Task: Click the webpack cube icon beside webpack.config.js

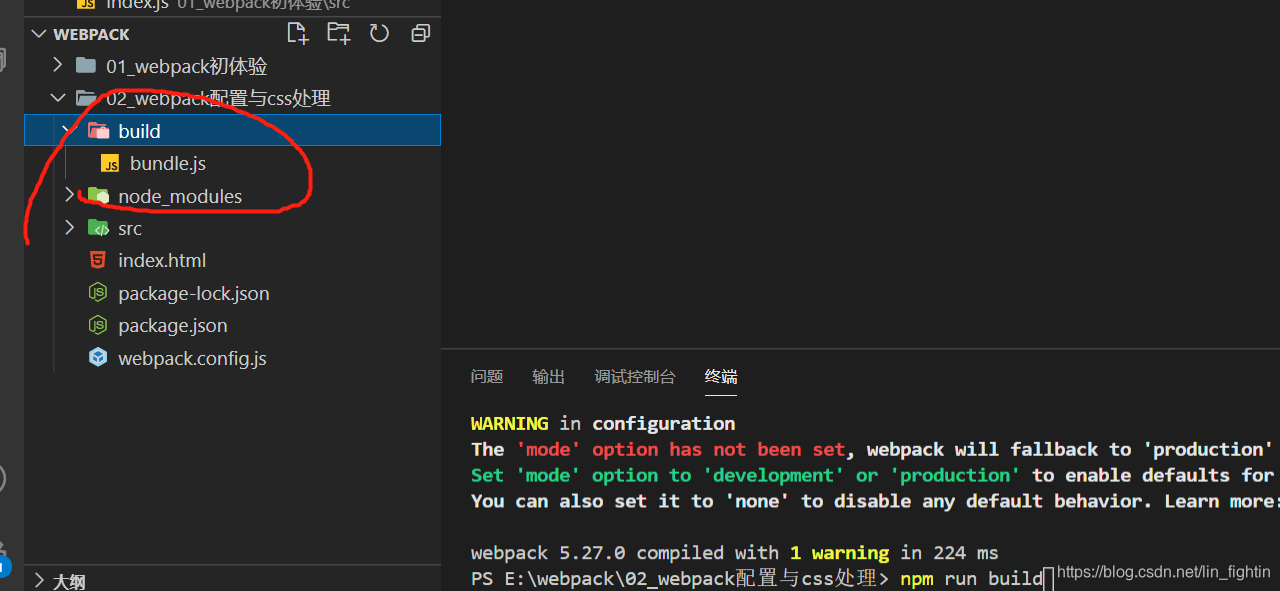Action: (x=98, y=358)
